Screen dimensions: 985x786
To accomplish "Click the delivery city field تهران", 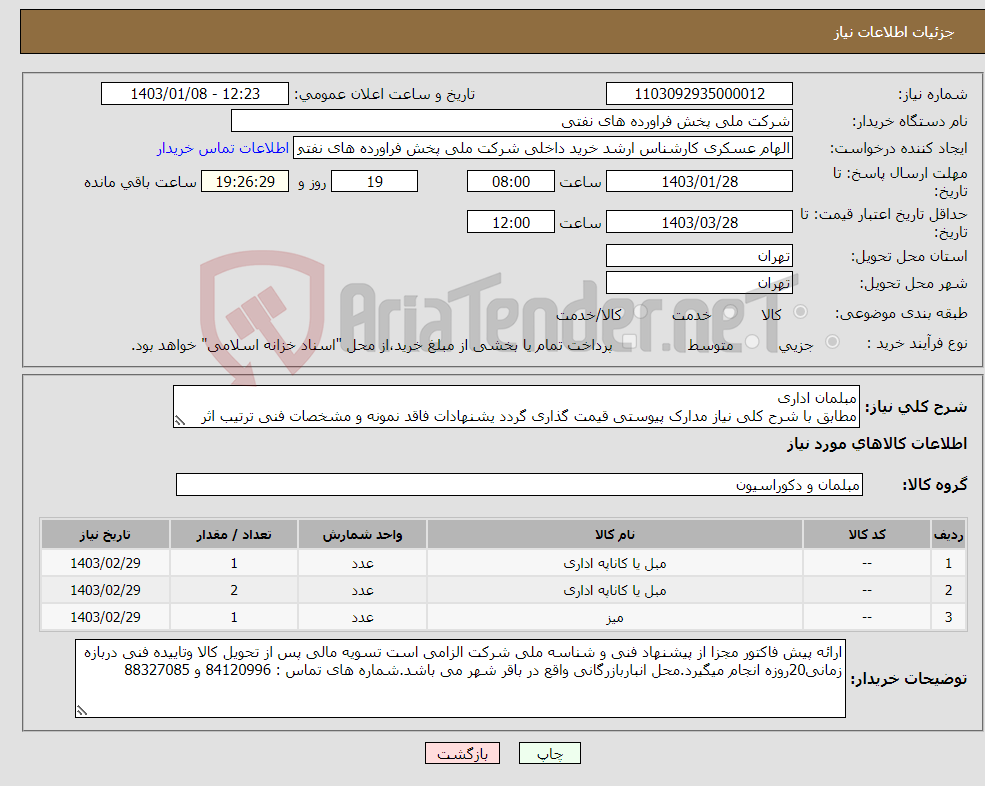I will (x=699, y=283).
